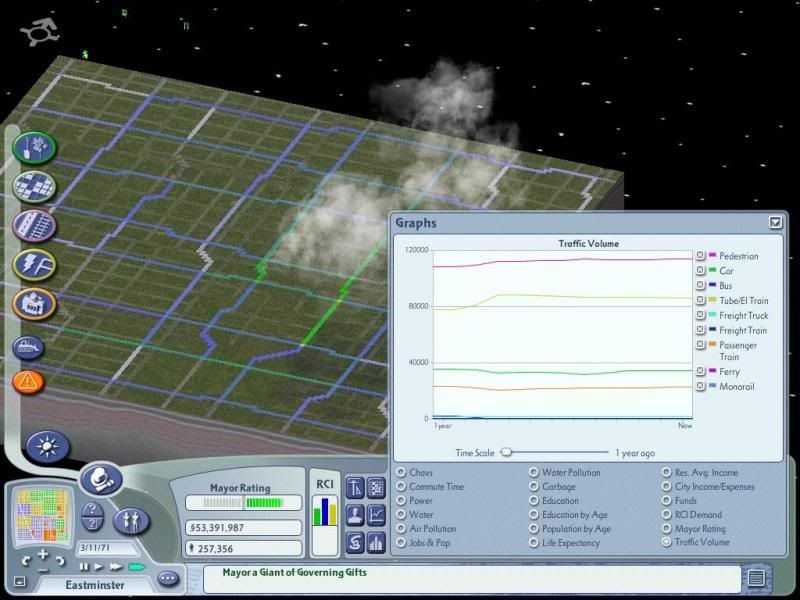Image resolution: width=800 pixels, height=600 pixels.
Task: Open the Civic buildings menu
Action: 34,304
